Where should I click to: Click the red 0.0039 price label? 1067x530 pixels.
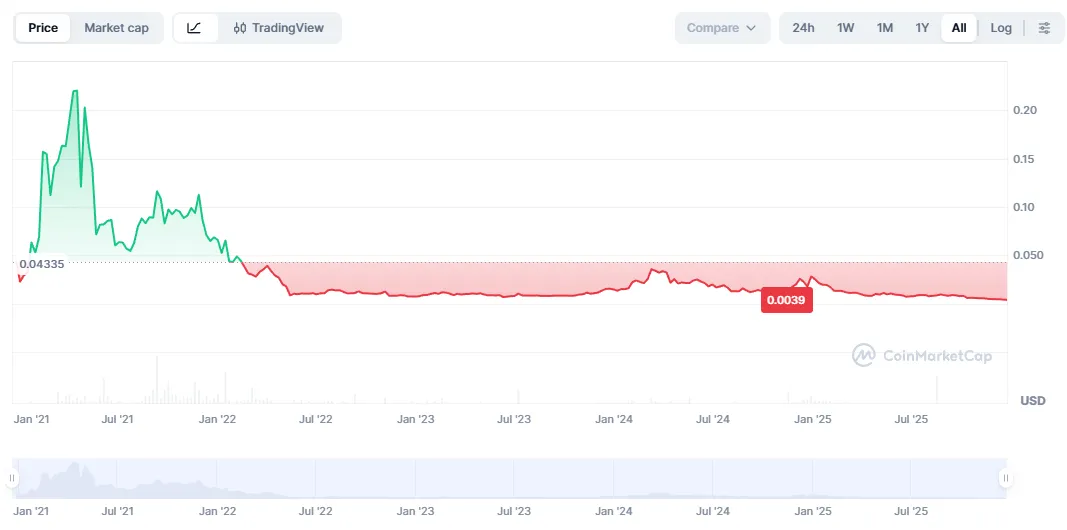click(786, 299)
